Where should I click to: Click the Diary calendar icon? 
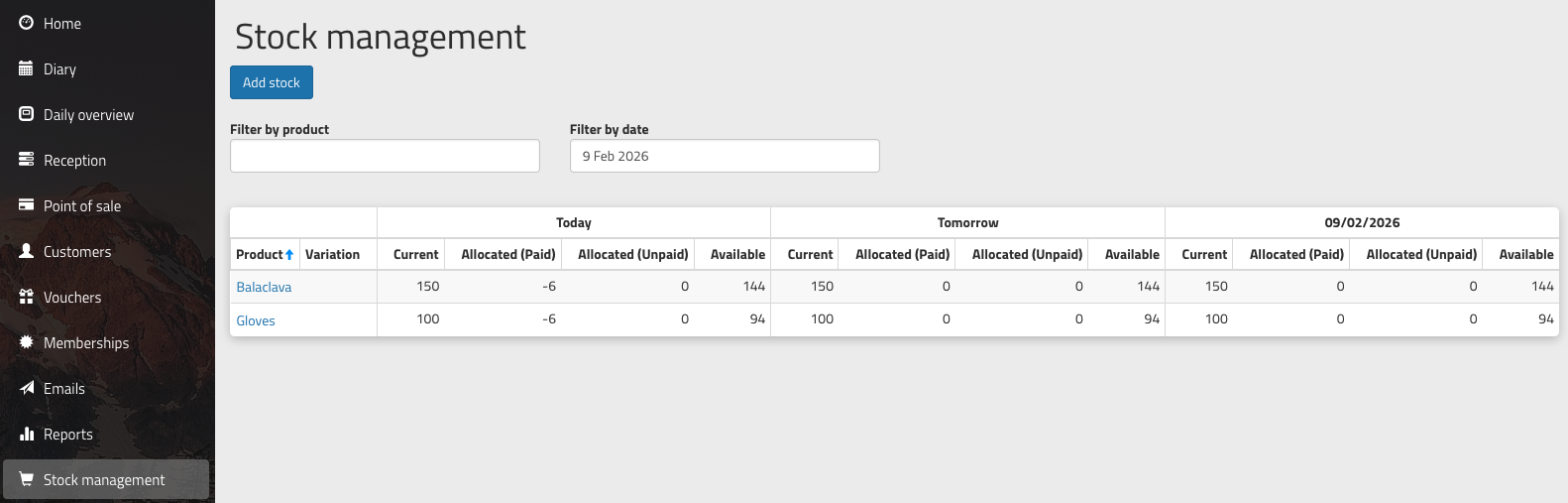(27, 68)
